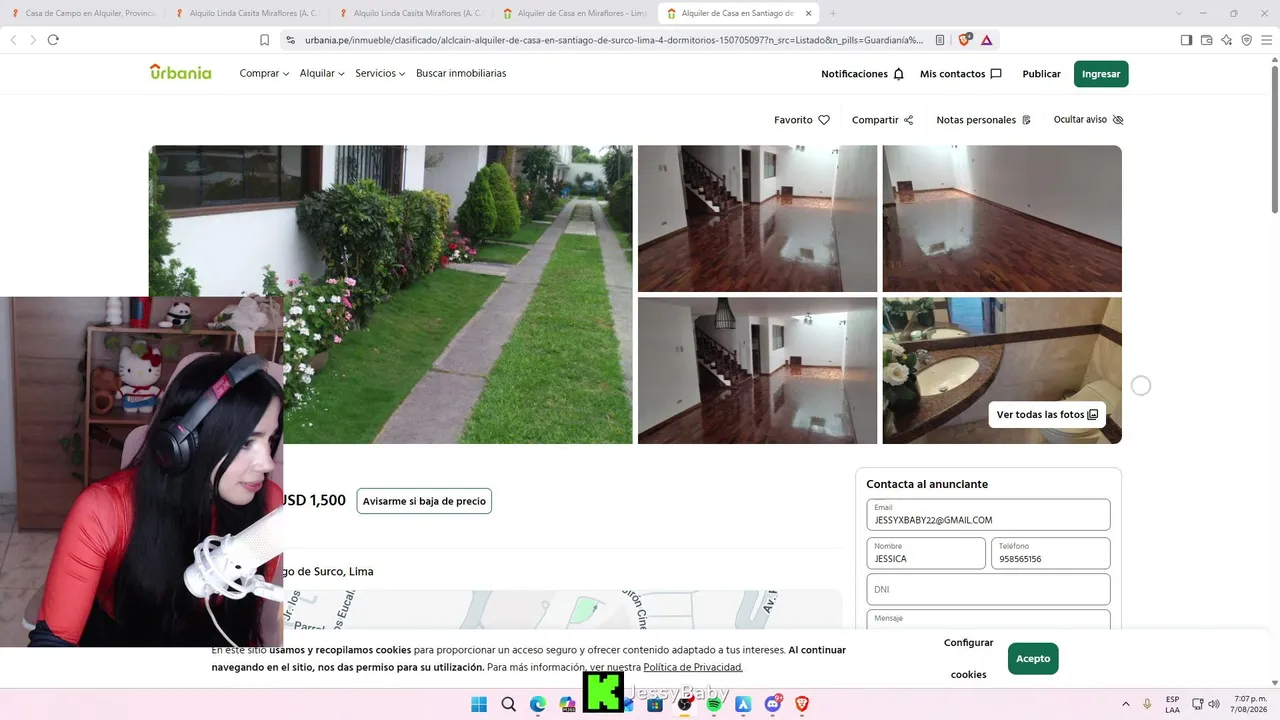Toggle browser sidebar panel
This screenshot has height=720, width=1280.
(x=1186, y=40)
